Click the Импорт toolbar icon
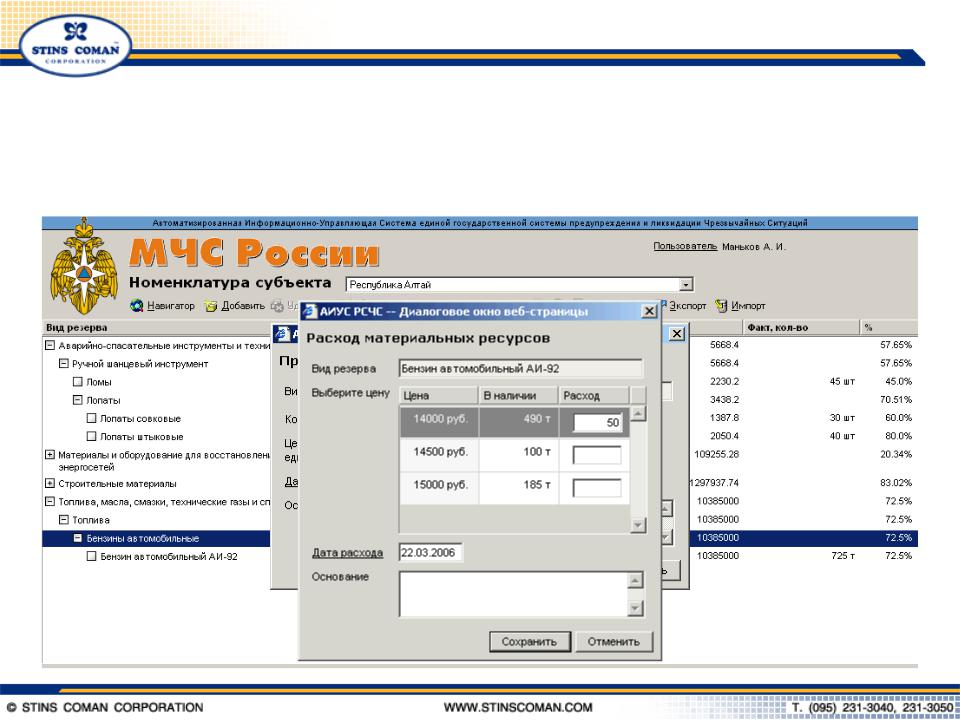This screenshot has height=720, width=960. [x=721, y=305]
